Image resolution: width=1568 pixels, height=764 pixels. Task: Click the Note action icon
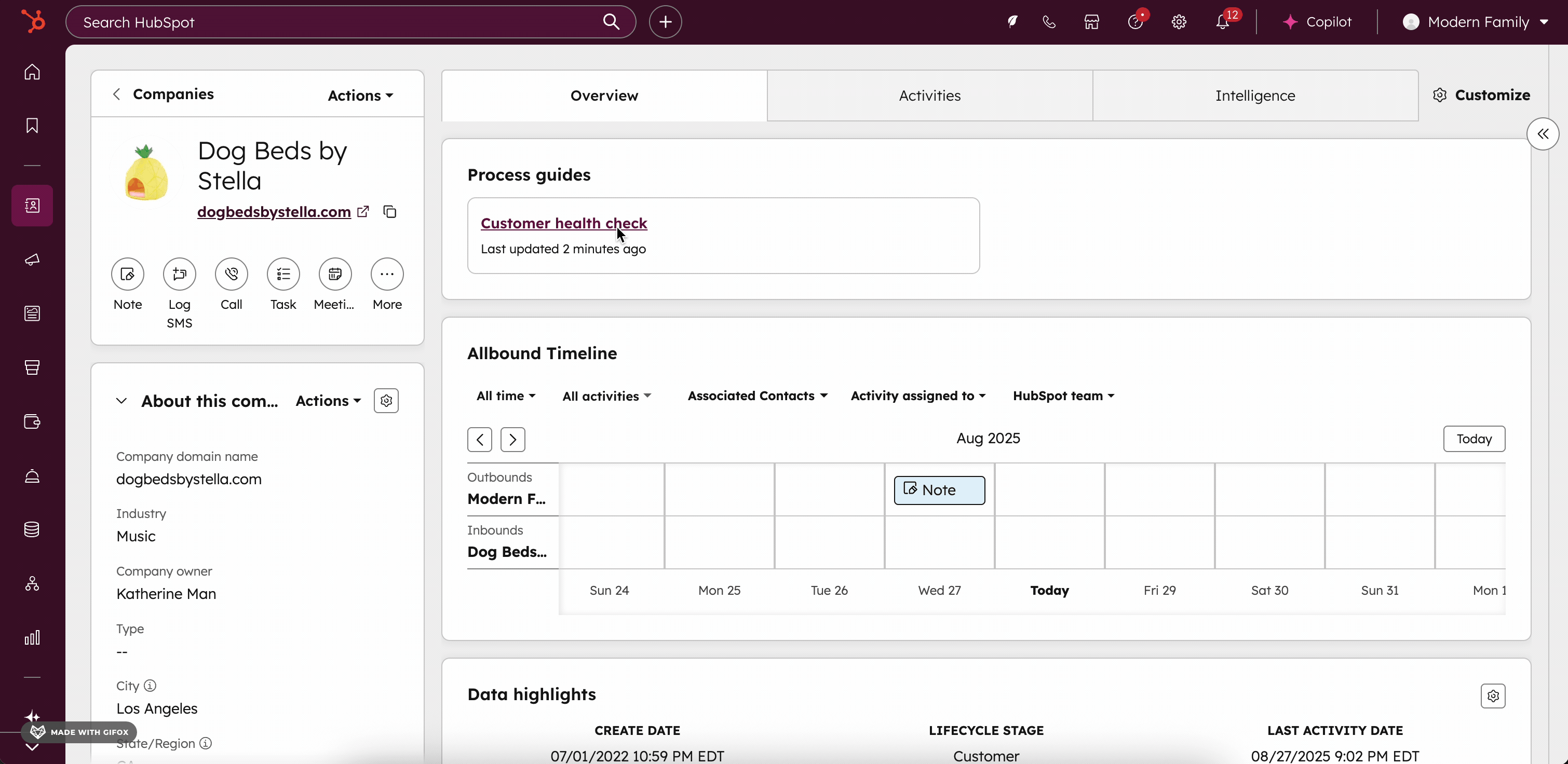coord(127,275)
